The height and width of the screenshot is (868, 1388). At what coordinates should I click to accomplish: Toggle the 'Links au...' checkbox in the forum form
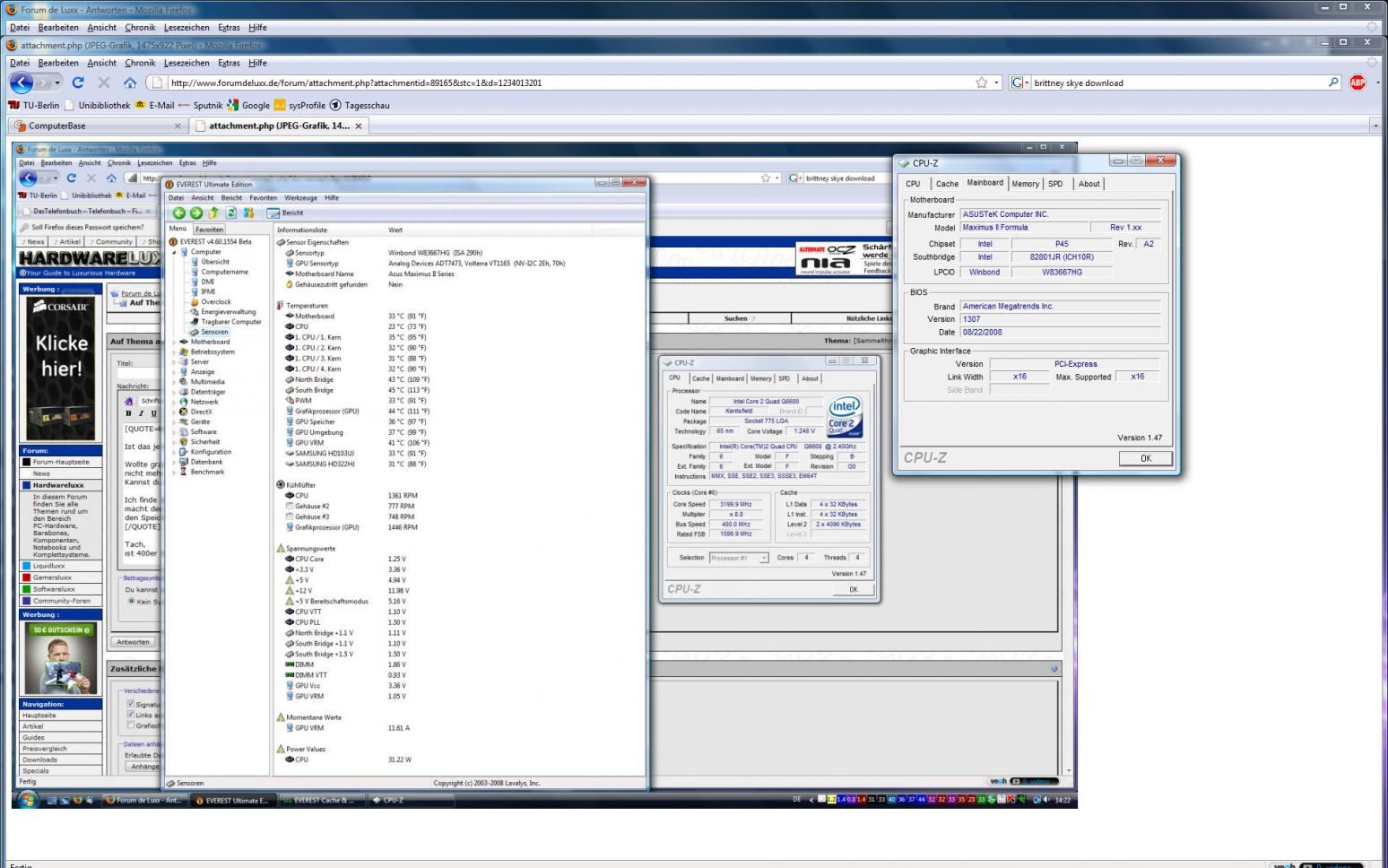(x=131, y=715)
